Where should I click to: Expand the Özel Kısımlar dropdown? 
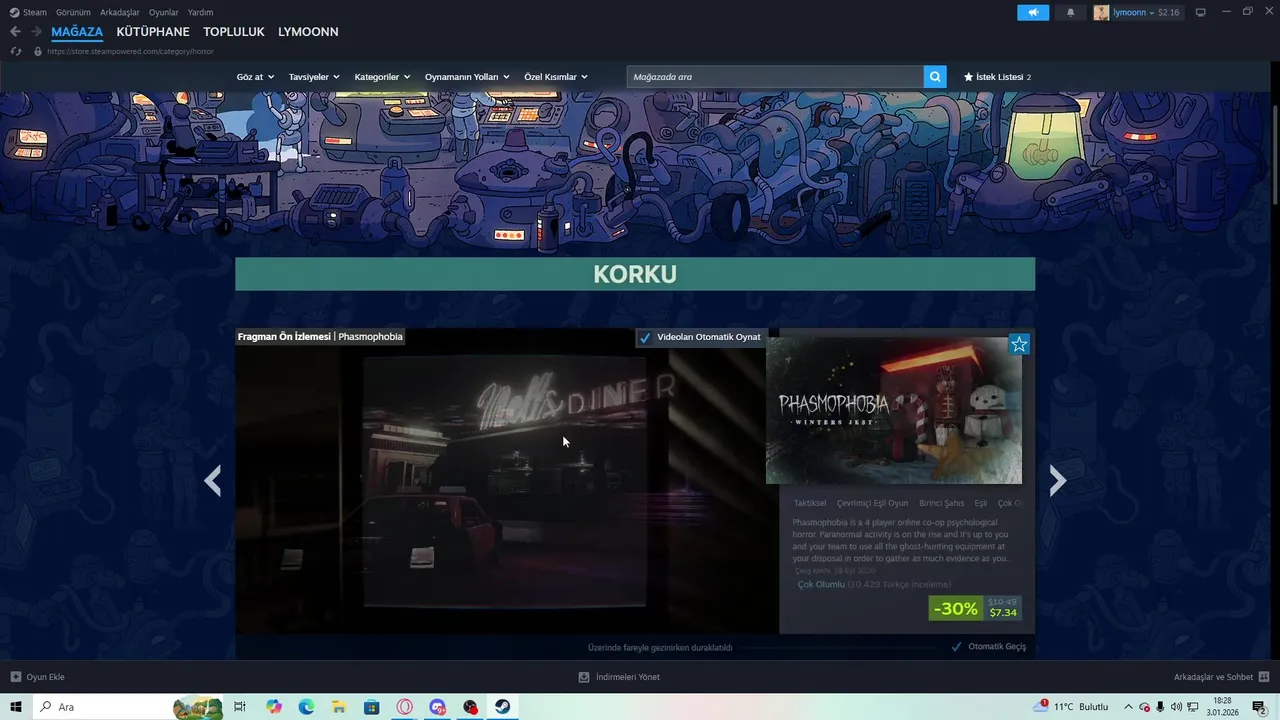pyautogui.click(x=556, y=77)
